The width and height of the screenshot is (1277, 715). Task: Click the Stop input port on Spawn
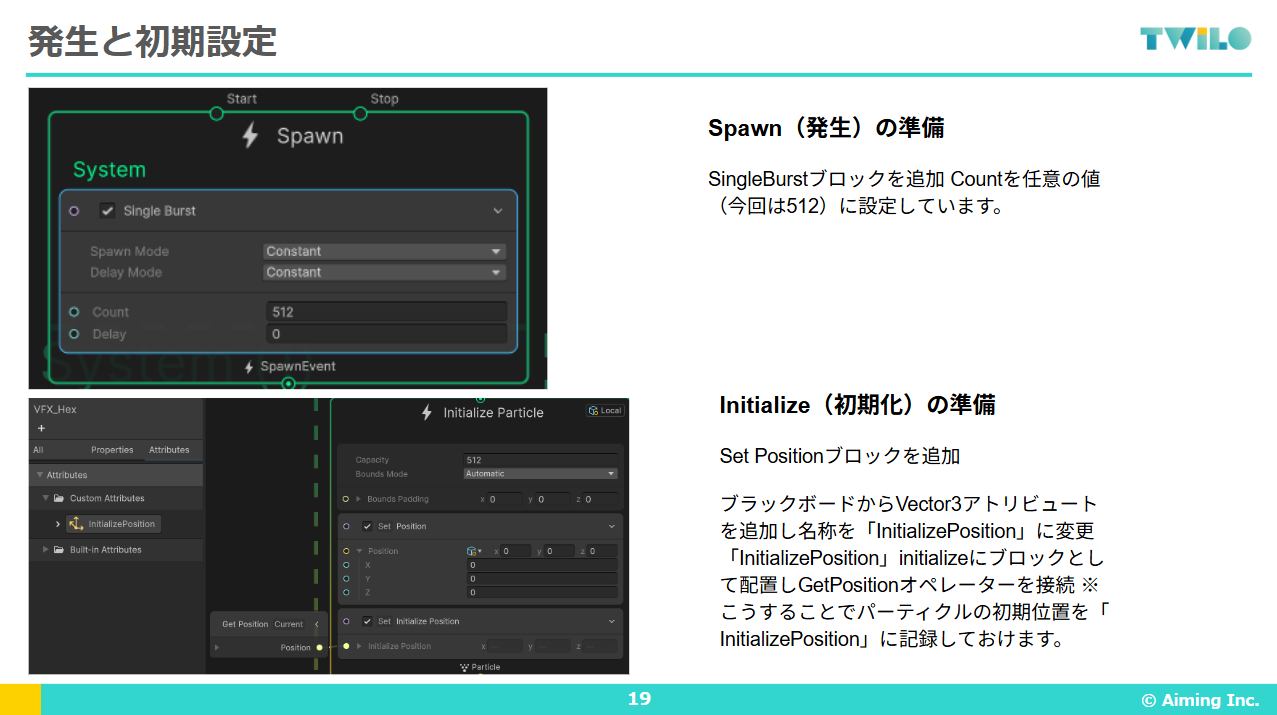(361, 114)
